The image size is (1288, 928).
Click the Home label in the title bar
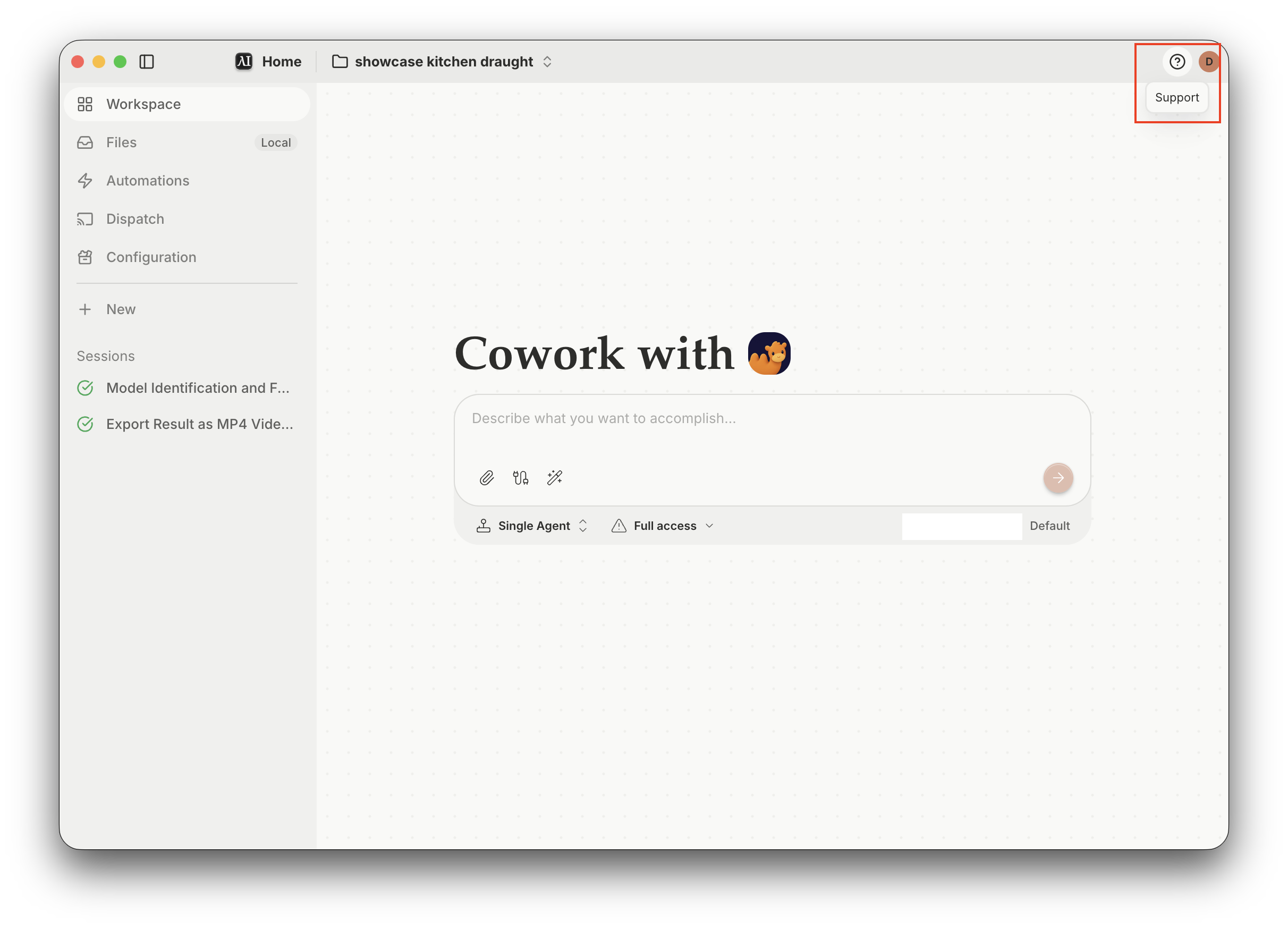282,61
